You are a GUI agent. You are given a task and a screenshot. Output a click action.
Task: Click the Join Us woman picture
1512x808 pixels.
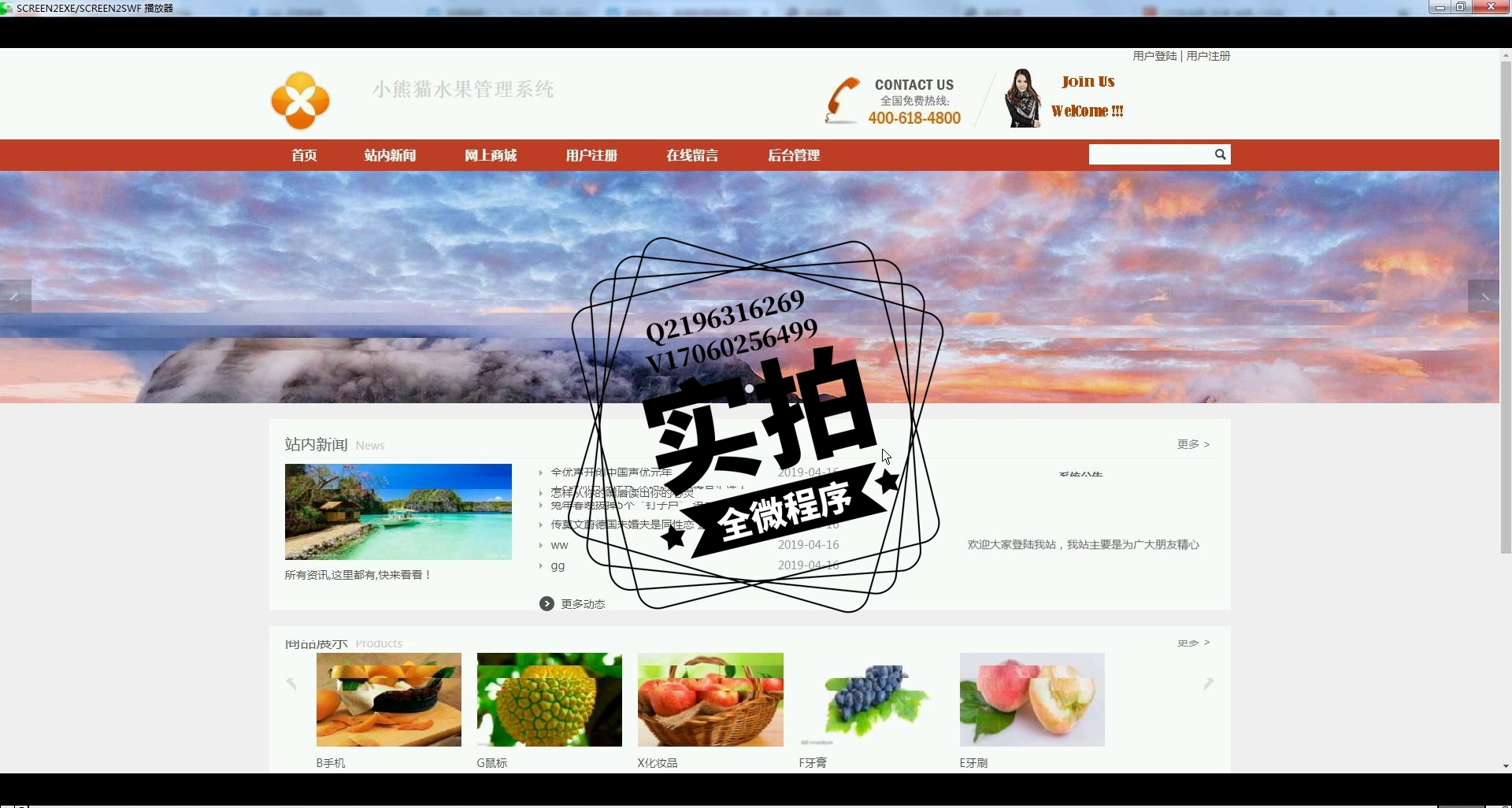pyautogui.click(x=1022, y=98)
